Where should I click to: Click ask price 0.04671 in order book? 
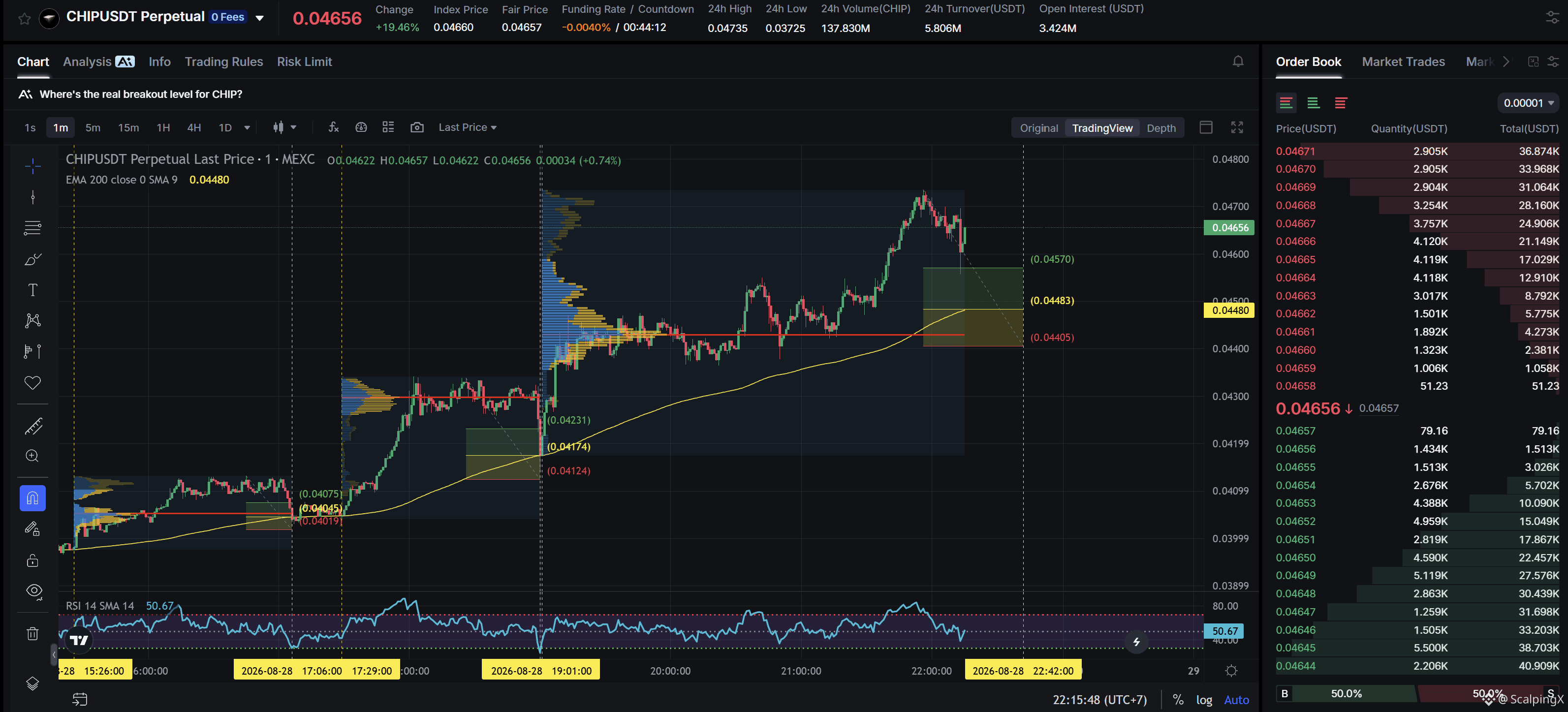click(1295, 151)
